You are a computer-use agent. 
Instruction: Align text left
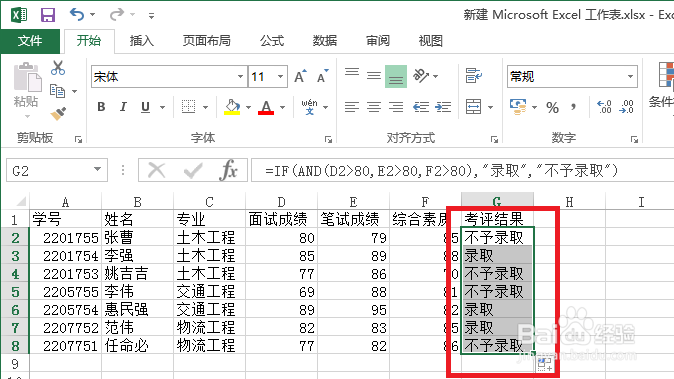pos(352,107)
